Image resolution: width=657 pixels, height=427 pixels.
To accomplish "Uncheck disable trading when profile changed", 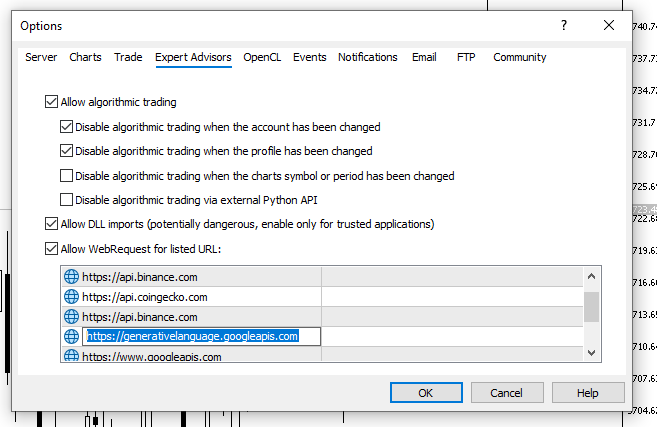I will pos(66,151).
